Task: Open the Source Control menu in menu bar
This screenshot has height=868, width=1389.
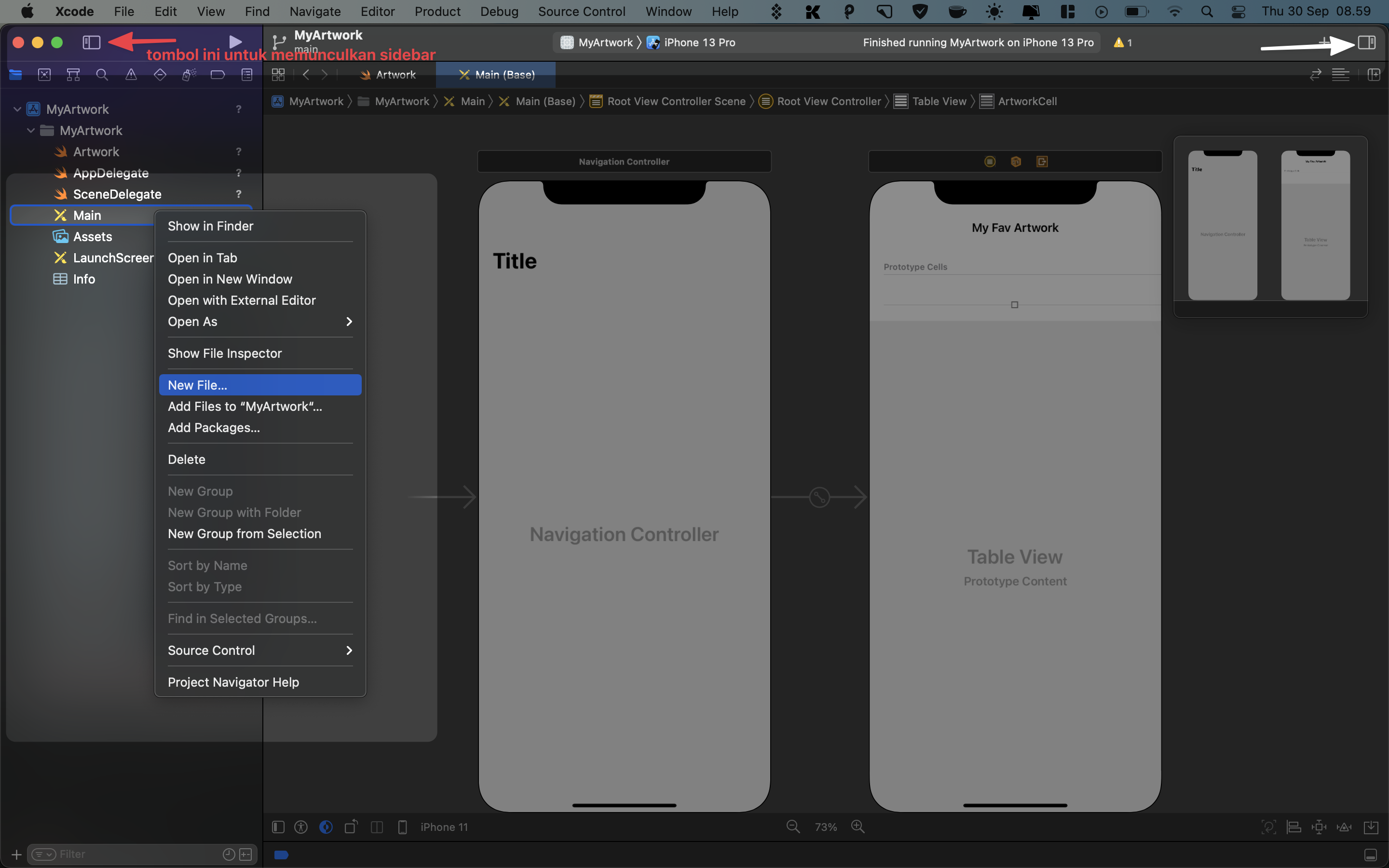Action: click(x=582, y=12)
